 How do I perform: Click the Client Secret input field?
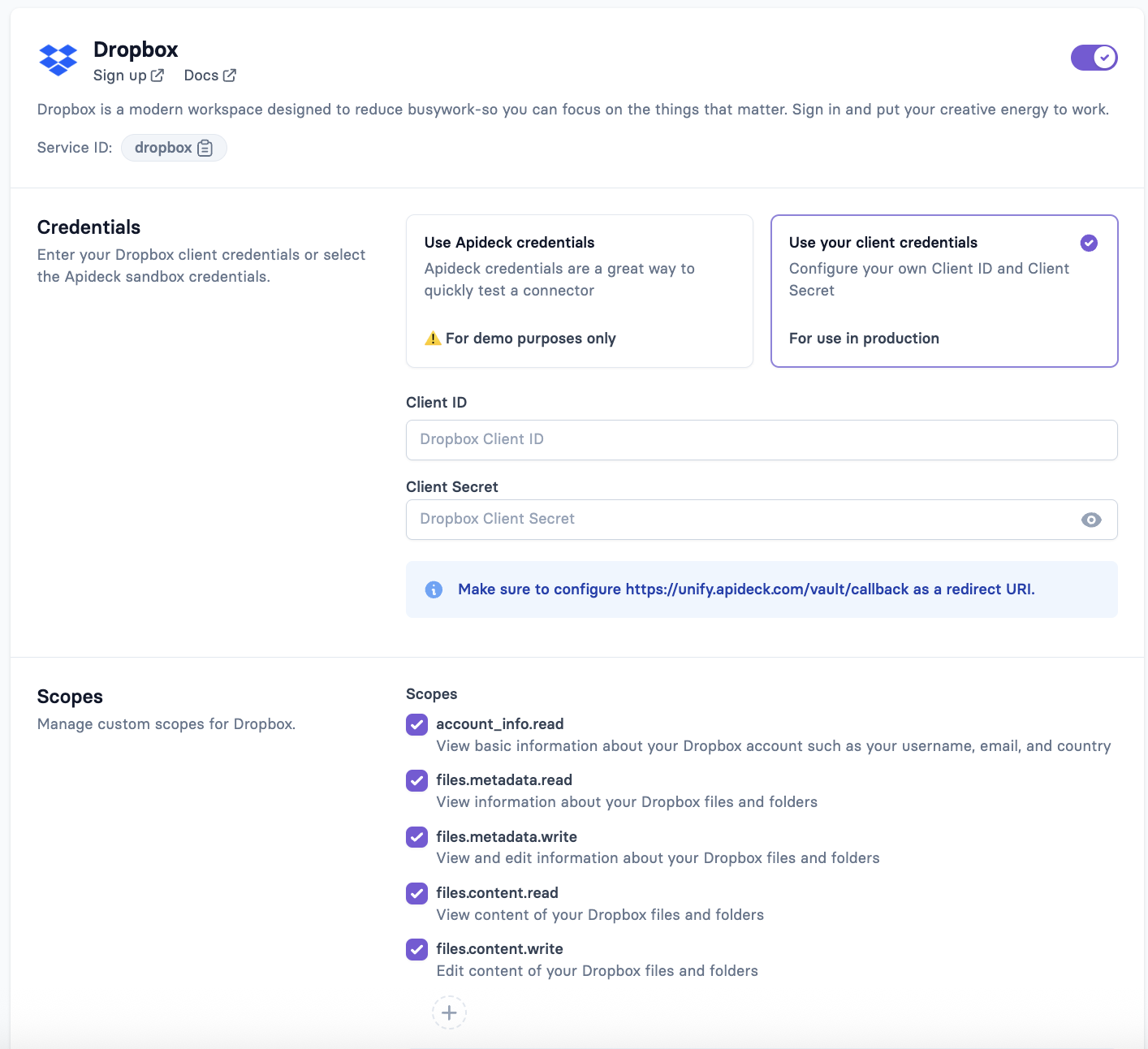pyautogui.click(x=762, y=520)
